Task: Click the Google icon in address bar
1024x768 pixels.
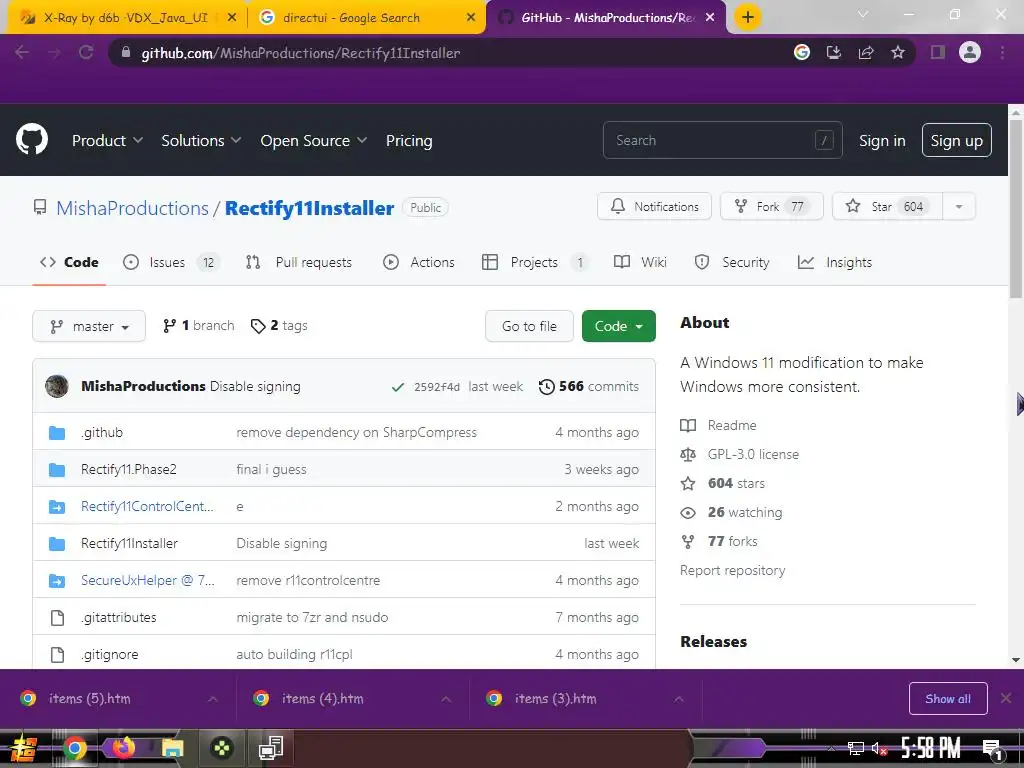Action: click(x=802, y=53)
